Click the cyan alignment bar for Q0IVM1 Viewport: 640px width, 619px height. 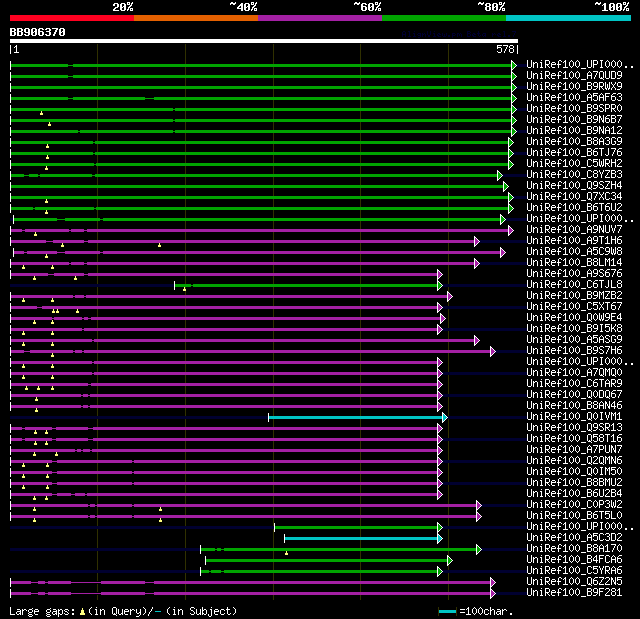[356, 417]
